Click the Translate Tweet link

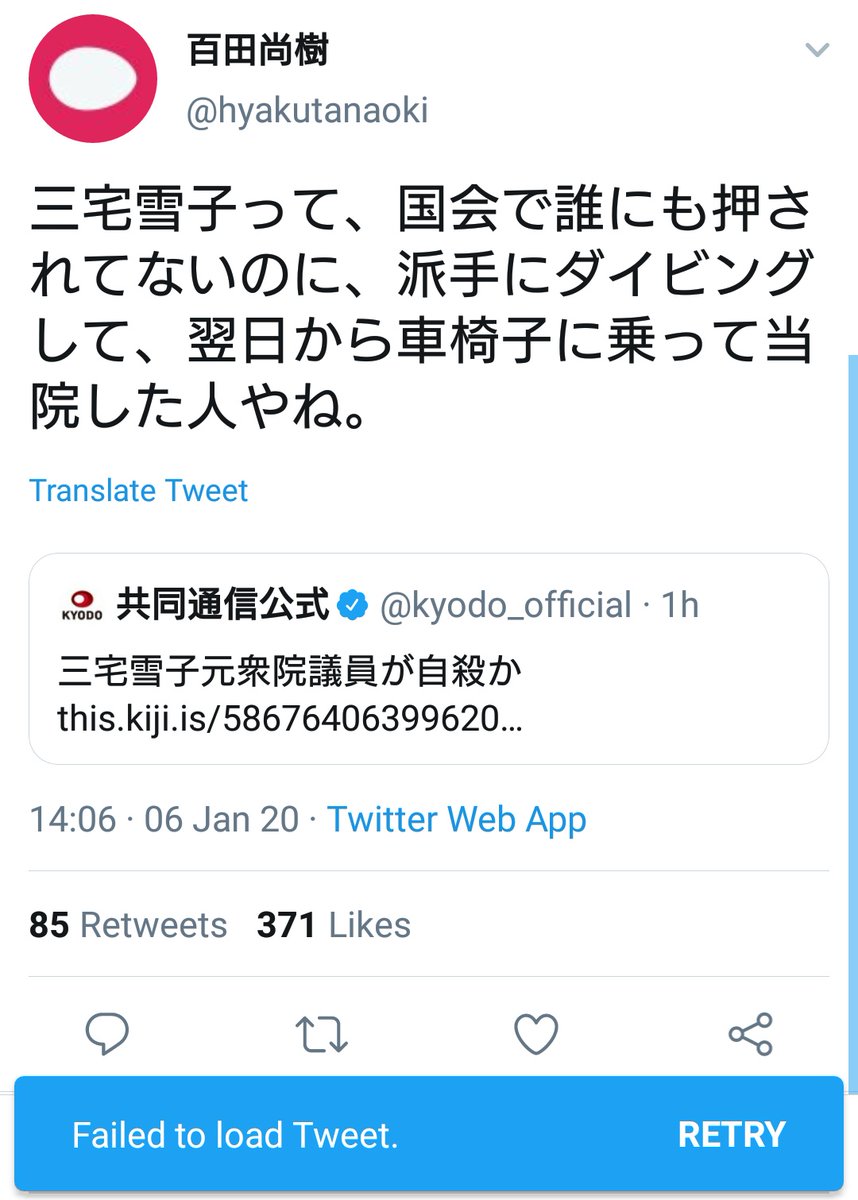pos(138,490)
